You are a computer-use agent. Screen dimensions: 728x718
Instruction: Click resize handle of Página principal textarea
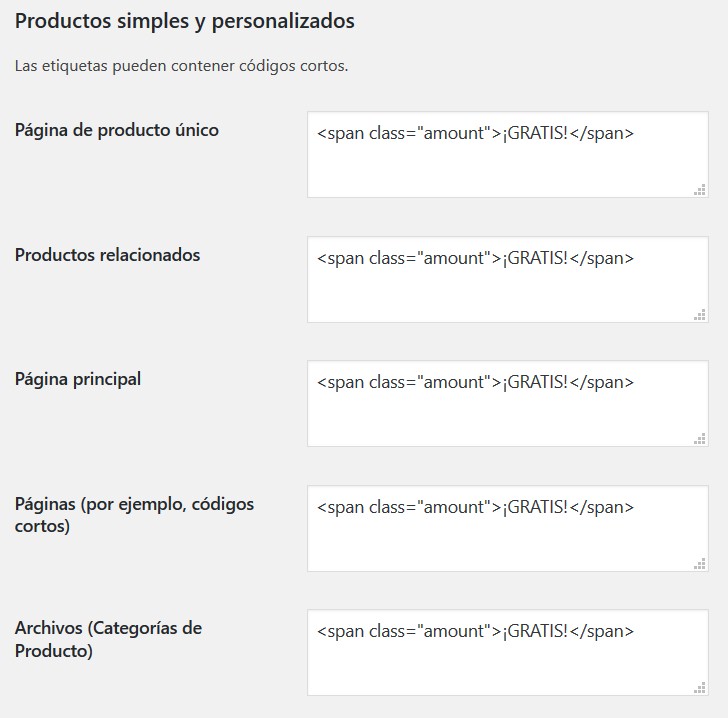(x=700, y=438)
